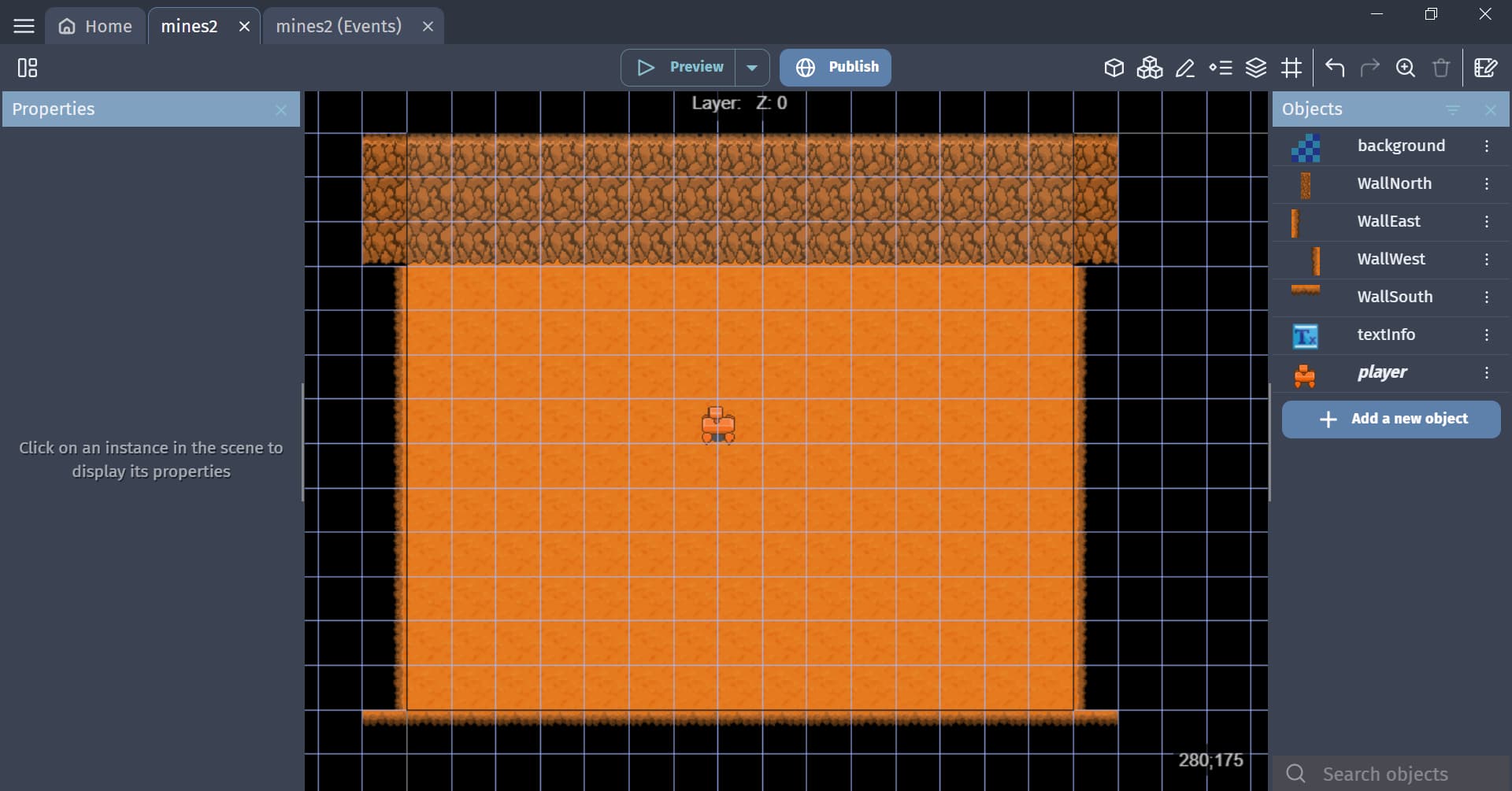The width and height of the screenshot is (1512, 791).
Task: Close the Properties panel
Action: [281, 110]
